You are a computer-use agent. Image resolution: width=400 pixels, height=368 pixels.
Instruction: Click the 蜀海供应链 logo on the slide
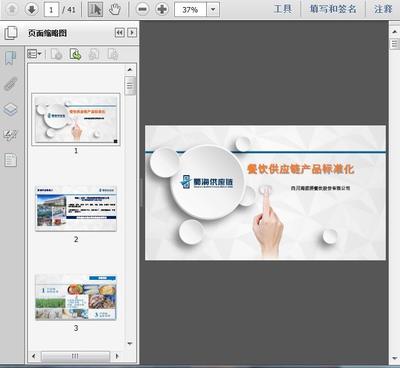(x=207, y=183)
